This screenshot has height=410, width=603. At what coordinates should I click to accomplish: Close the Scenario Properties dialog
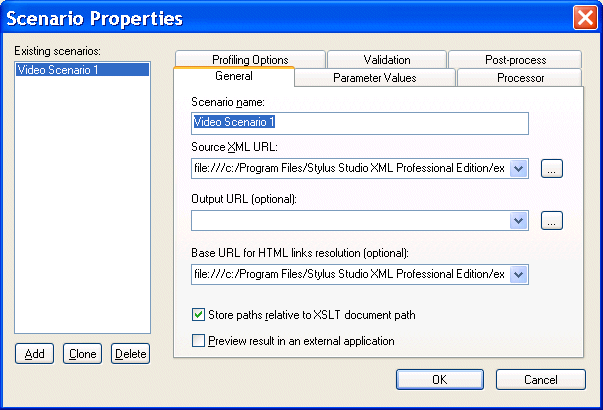(585, 18)
